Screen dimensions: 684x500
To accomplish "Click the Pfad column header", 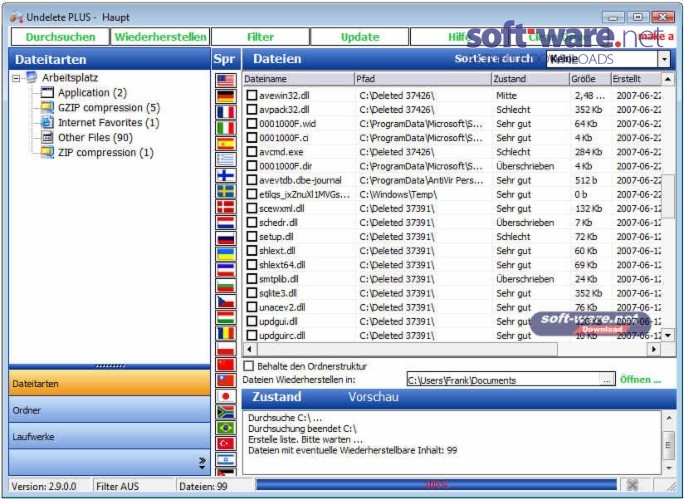I will [423, 79].
